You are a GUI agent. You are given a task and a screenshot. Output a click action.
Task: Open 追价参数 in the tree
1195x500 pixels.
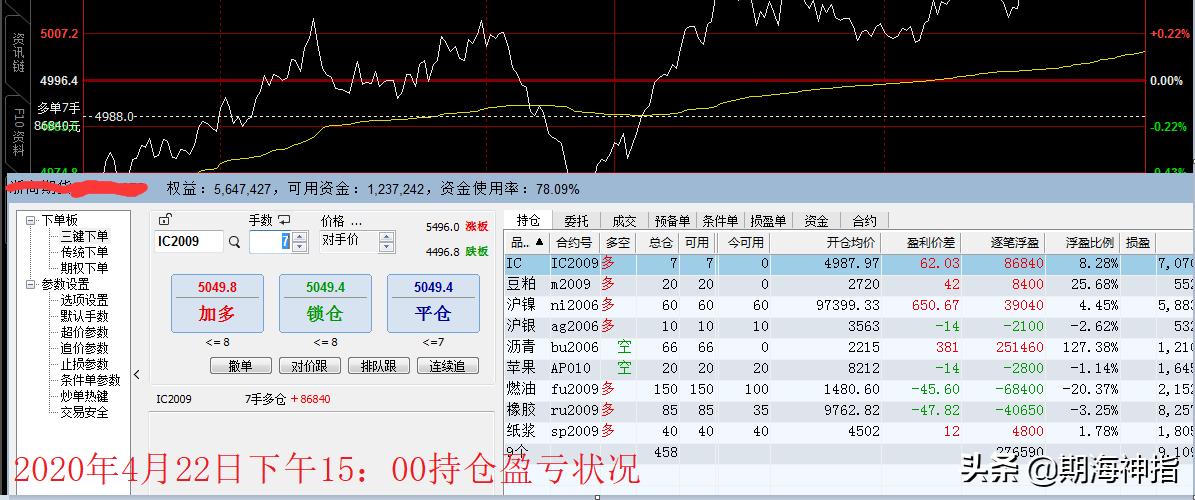[85, 348]
